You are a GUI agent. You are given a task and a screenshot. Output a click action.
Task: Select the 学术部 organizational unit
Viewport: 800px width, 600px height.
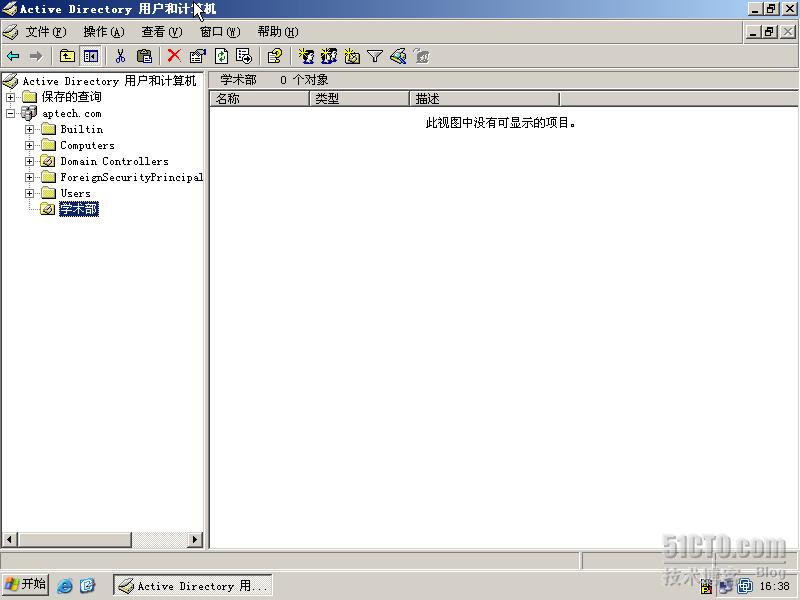[79, 209]
